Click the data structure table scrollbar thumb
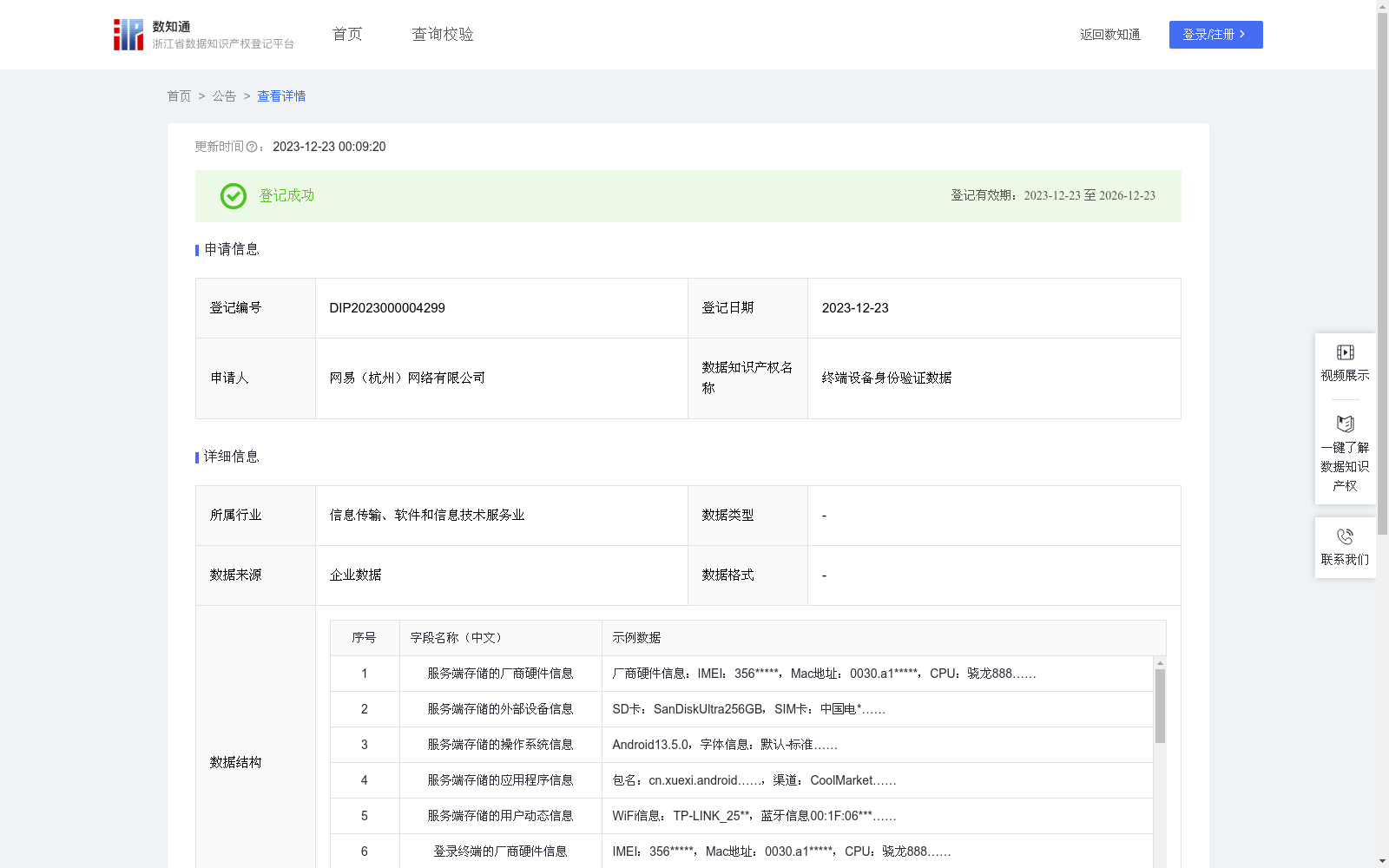Viewport: 1389px width, 868px height. tap(1160, 706)
